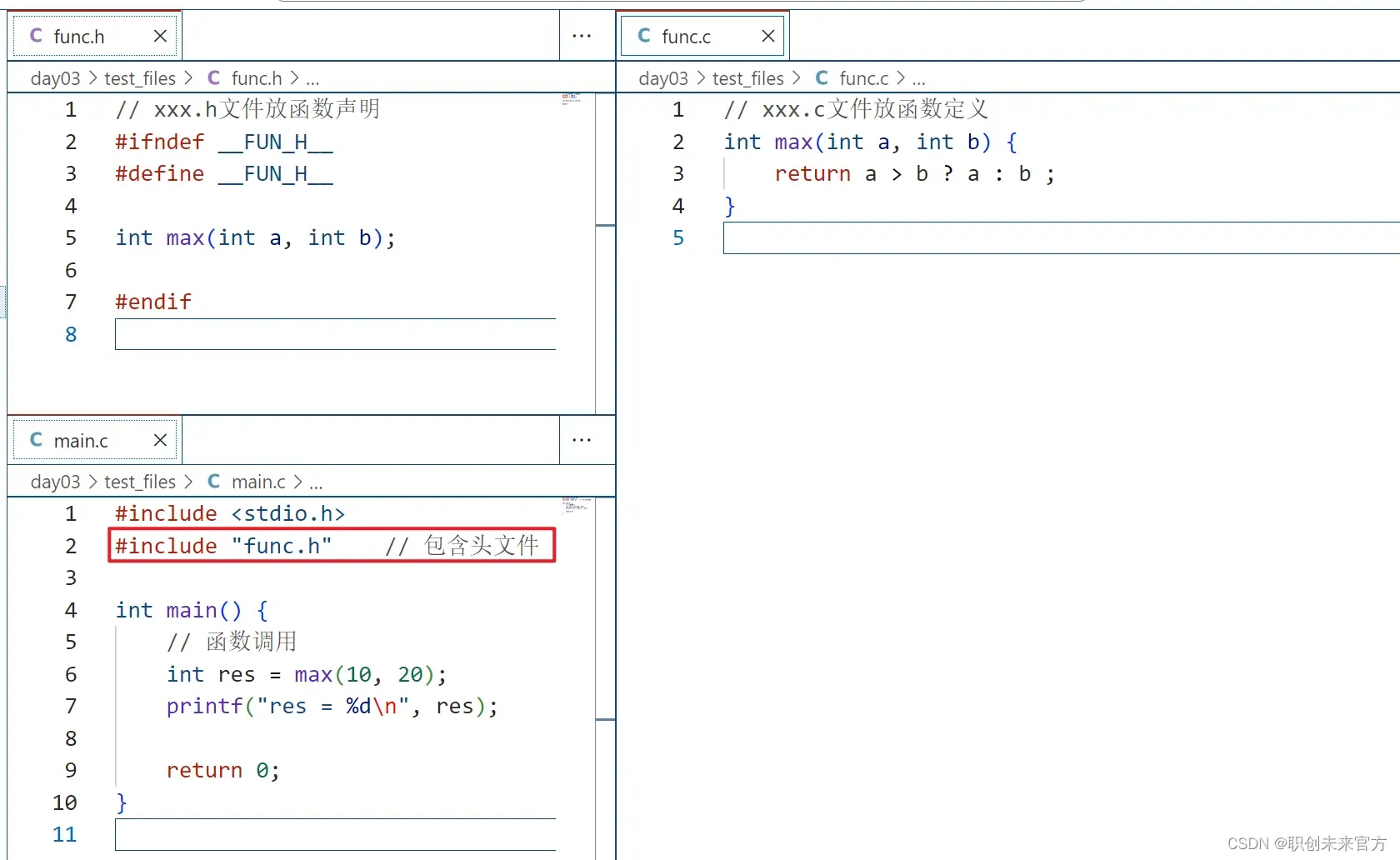The width and height of the screenshot is (1400, 860).
Task: Click the function call comment on main.c line 5
Action: pyautogui.click(x=232, y=642)
